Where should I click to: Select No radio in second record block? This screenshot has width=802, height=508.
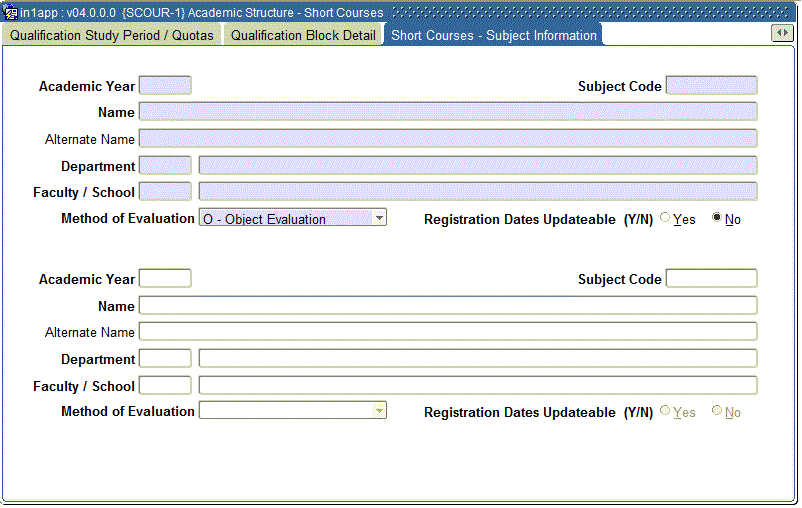click(x=717, y=411)
